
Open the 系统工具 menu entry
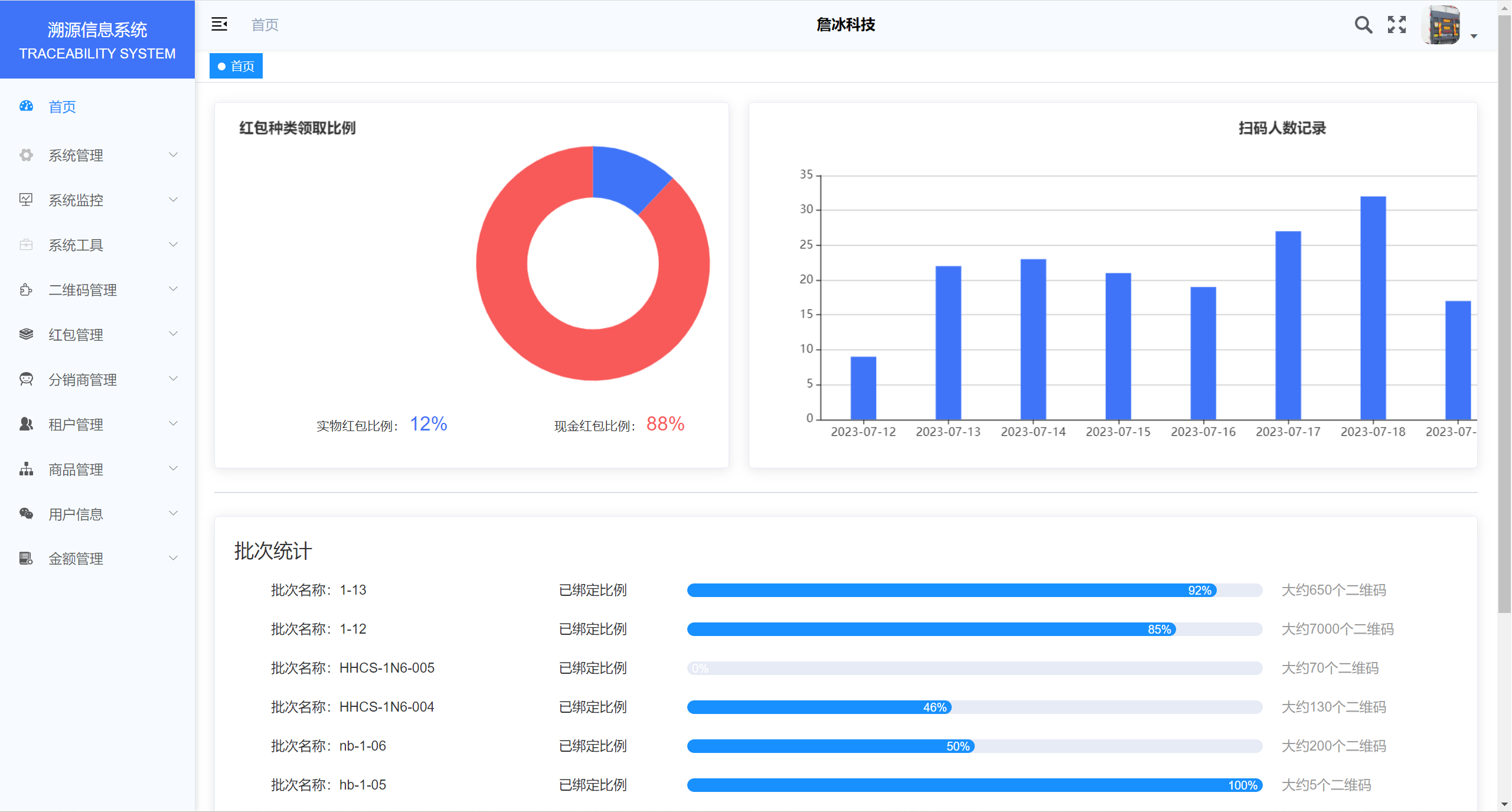click(x=76, y=244)
